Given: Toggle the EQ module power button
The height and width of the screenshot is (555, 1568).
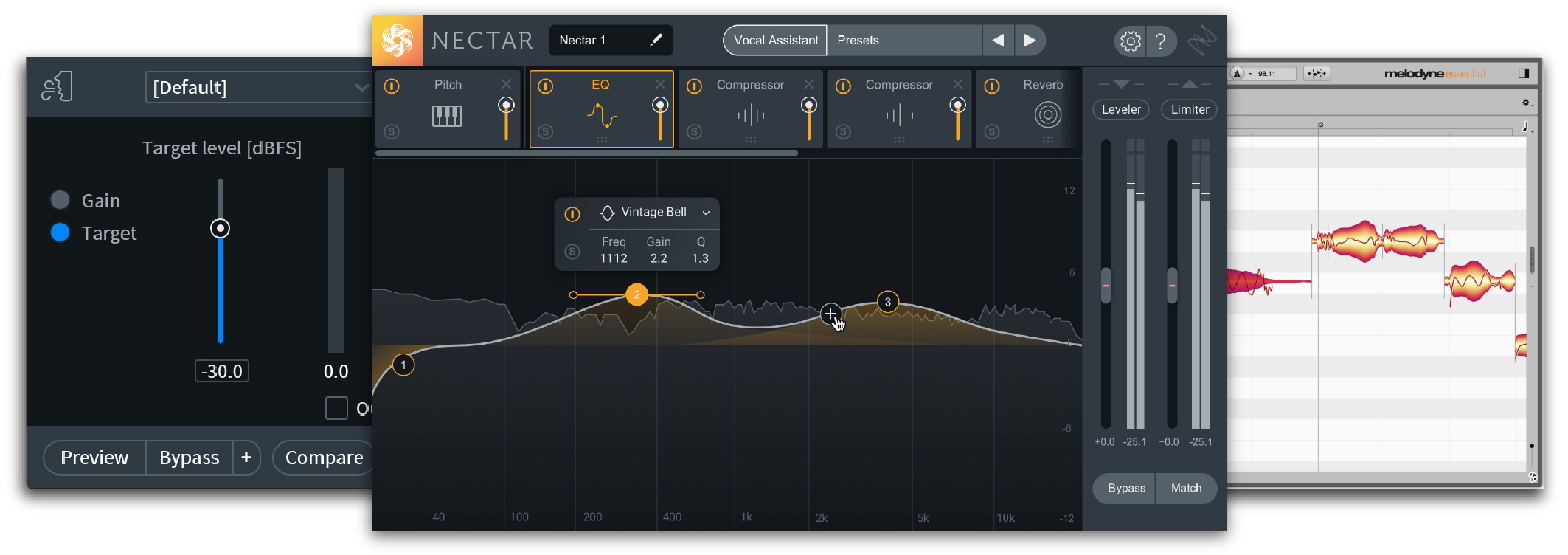Looking at the screenshot, I should click(x=546, y=86).
